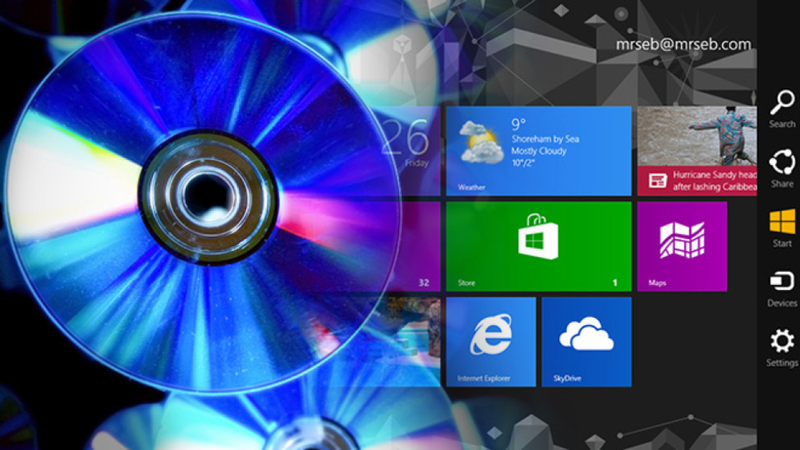
Task: Launch the green Store tile
Action: click(539, 246)
